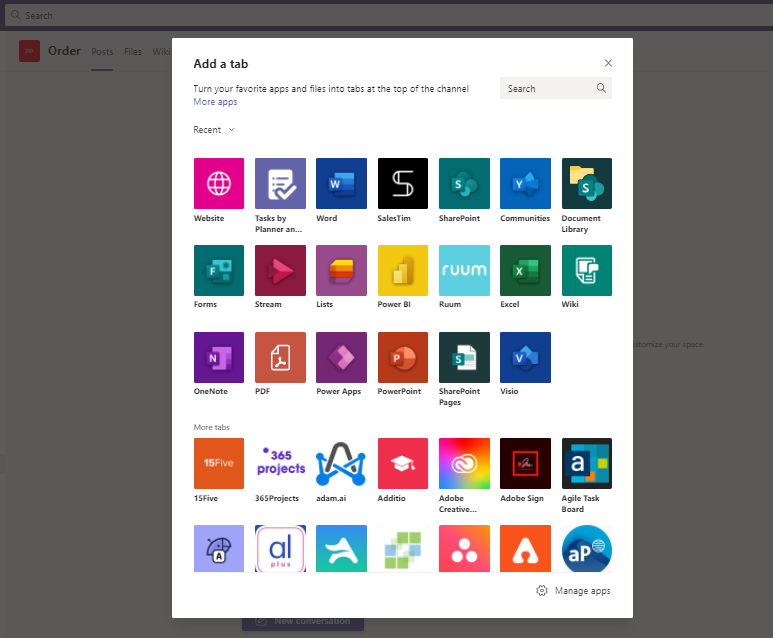Image resolution: width=773 pixels, height=638 pixels.
Task: Add a Stream tab
Action: coord(280,270)
